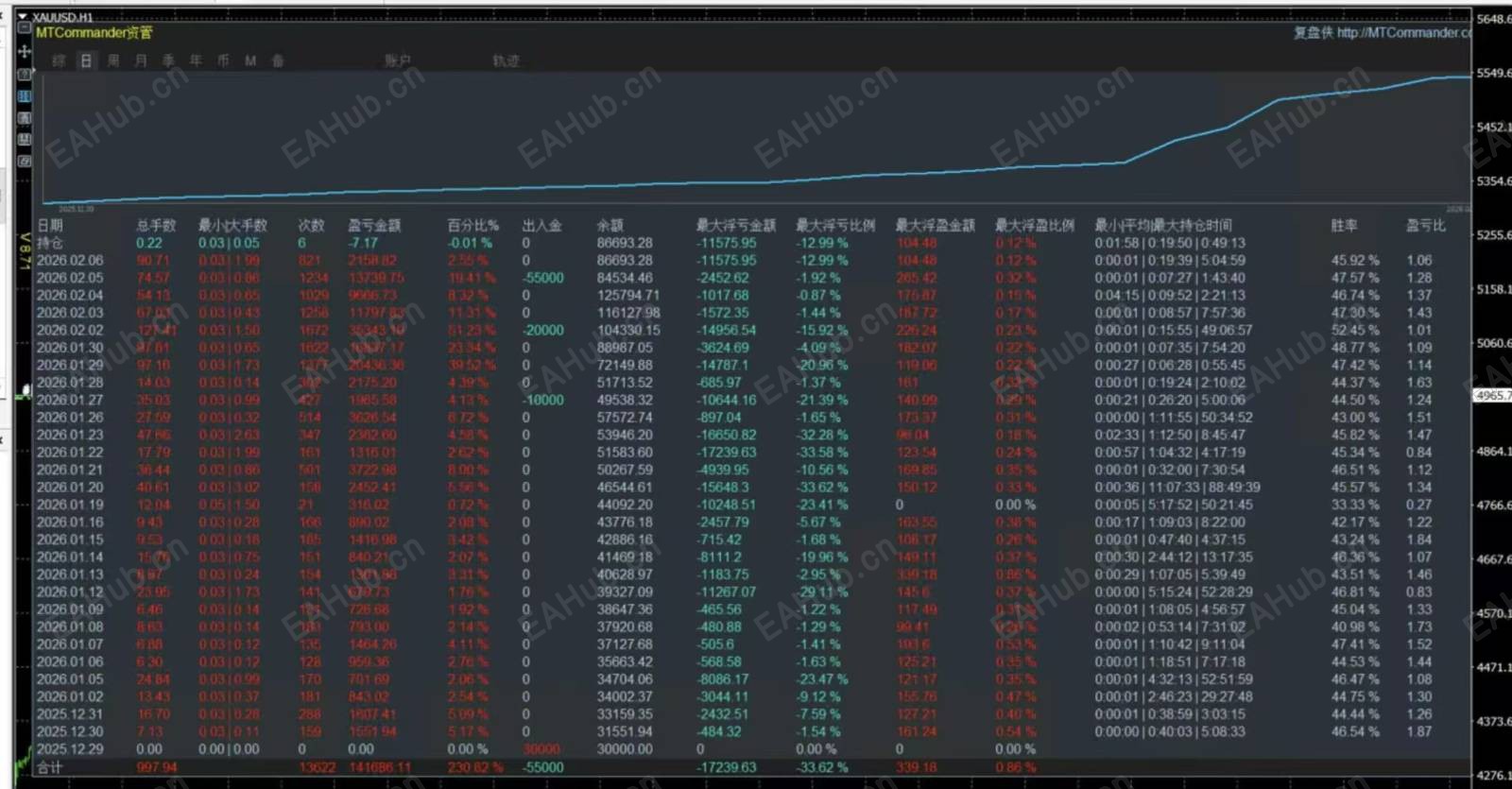Select the 日 daily tab
The width and height of the screenshot is (1512, 789).
tap(86, 60)
